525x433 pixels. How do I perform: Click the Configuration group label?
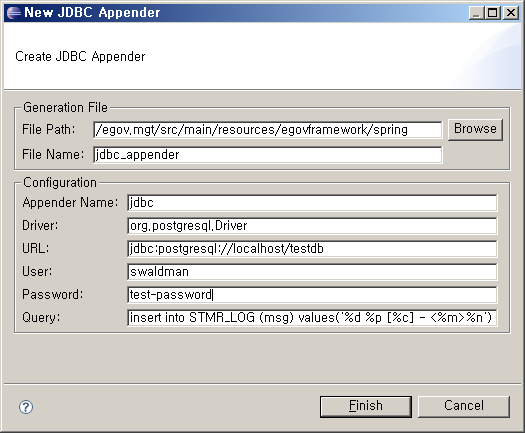(x=60, y=183)
